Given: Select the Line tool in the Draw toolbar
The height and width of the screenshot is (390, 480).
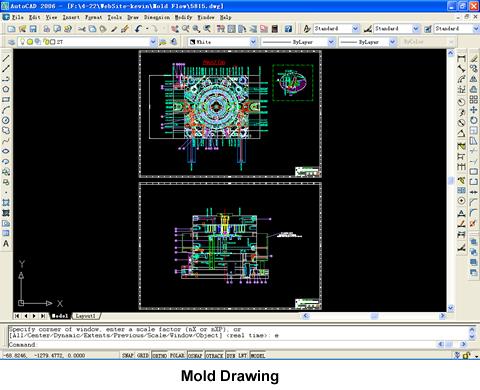Looking at the screenshot, I should 6,59.
